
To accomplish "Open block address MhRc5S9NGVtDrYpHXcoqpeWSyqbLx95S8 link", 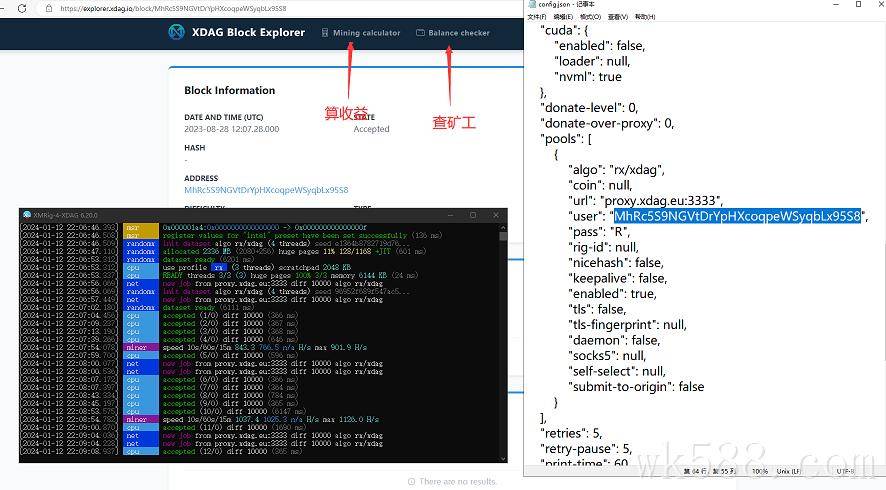I will click(266, 190).
